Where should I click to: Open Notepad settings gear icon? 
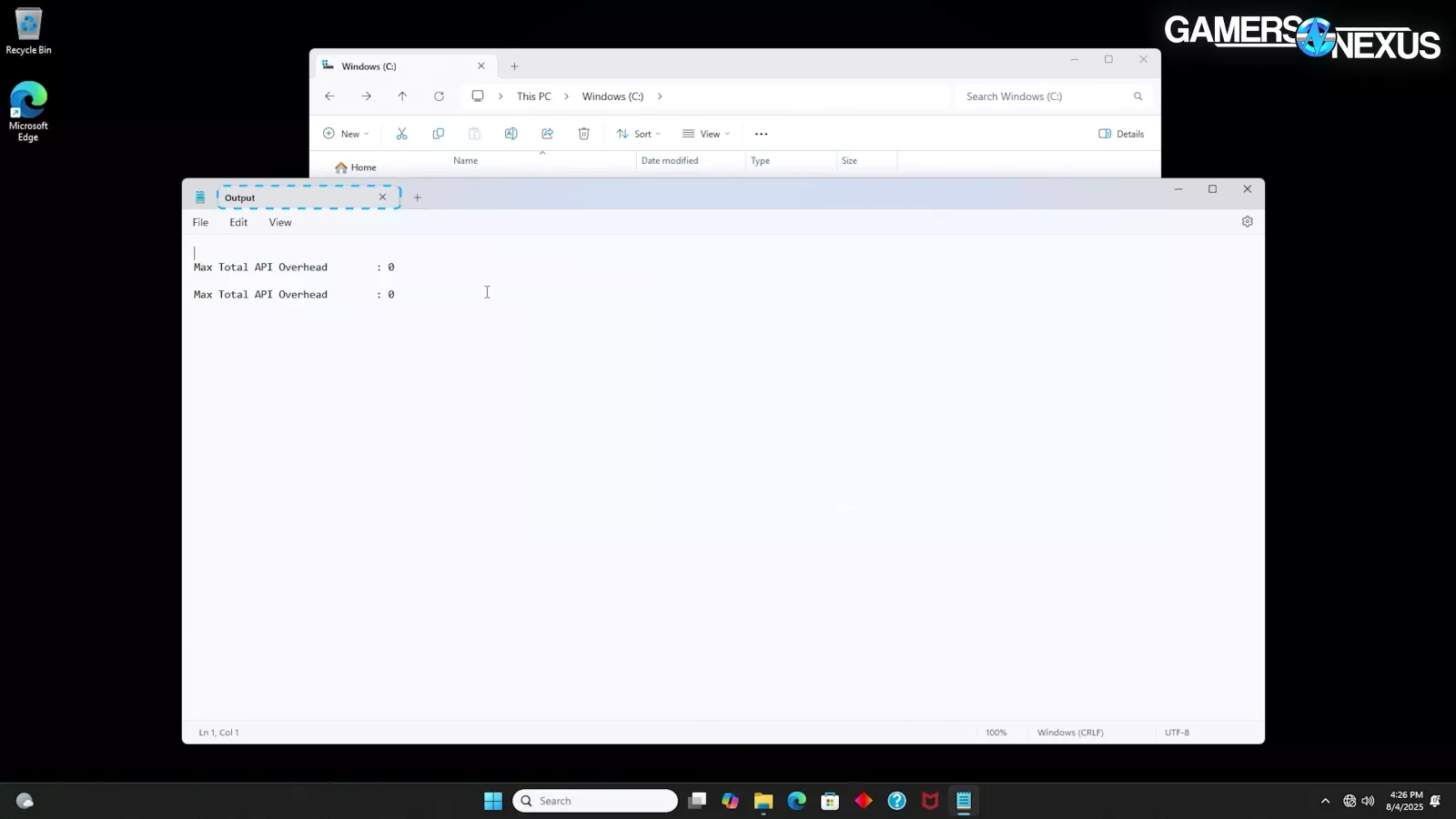[1247, 222]
